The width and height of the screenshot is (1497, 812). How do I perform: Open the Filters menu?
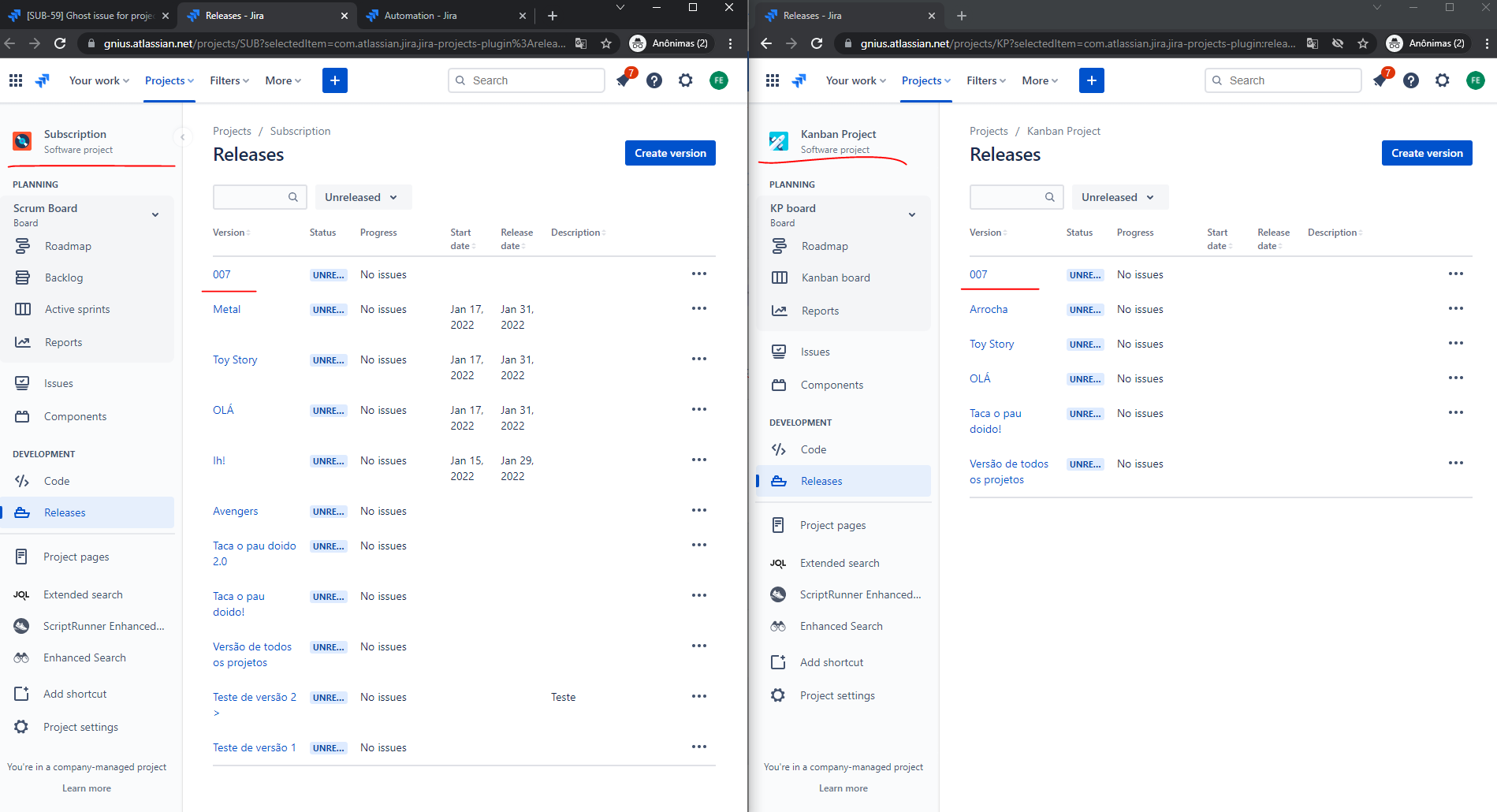228,80
